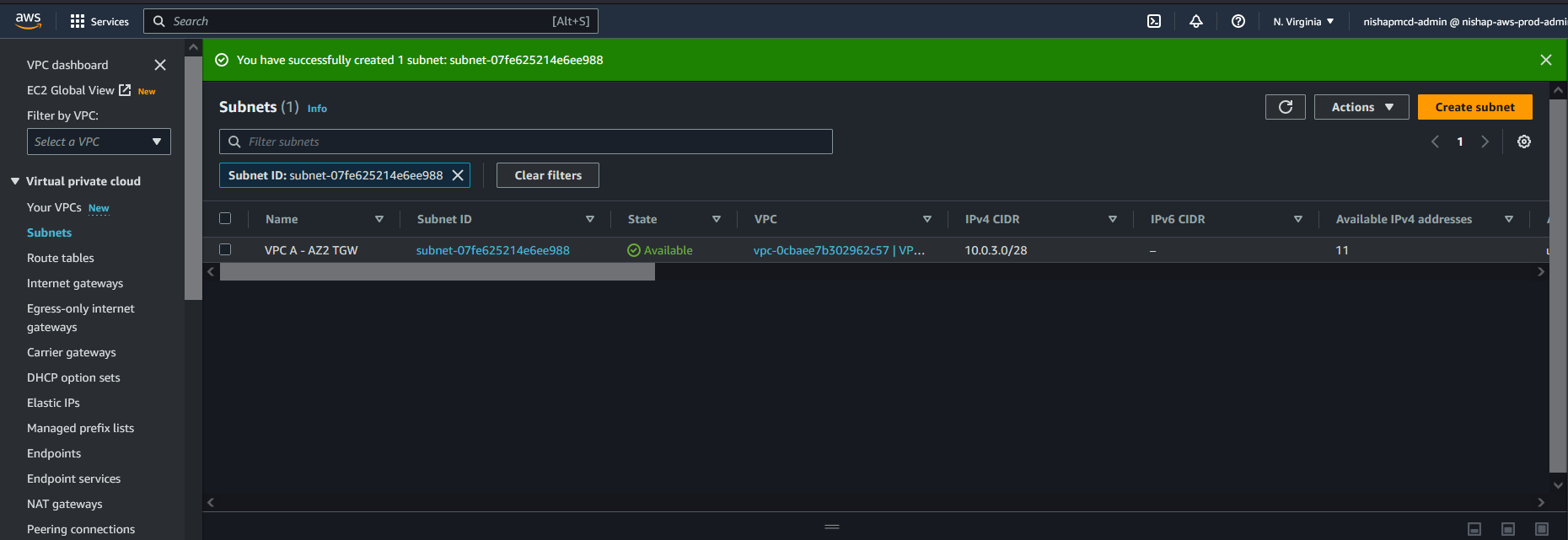This screenshot has height=540, width=1568.
Task: Remove the Subnet ID filter chip
Action: [x=458, y=175]
